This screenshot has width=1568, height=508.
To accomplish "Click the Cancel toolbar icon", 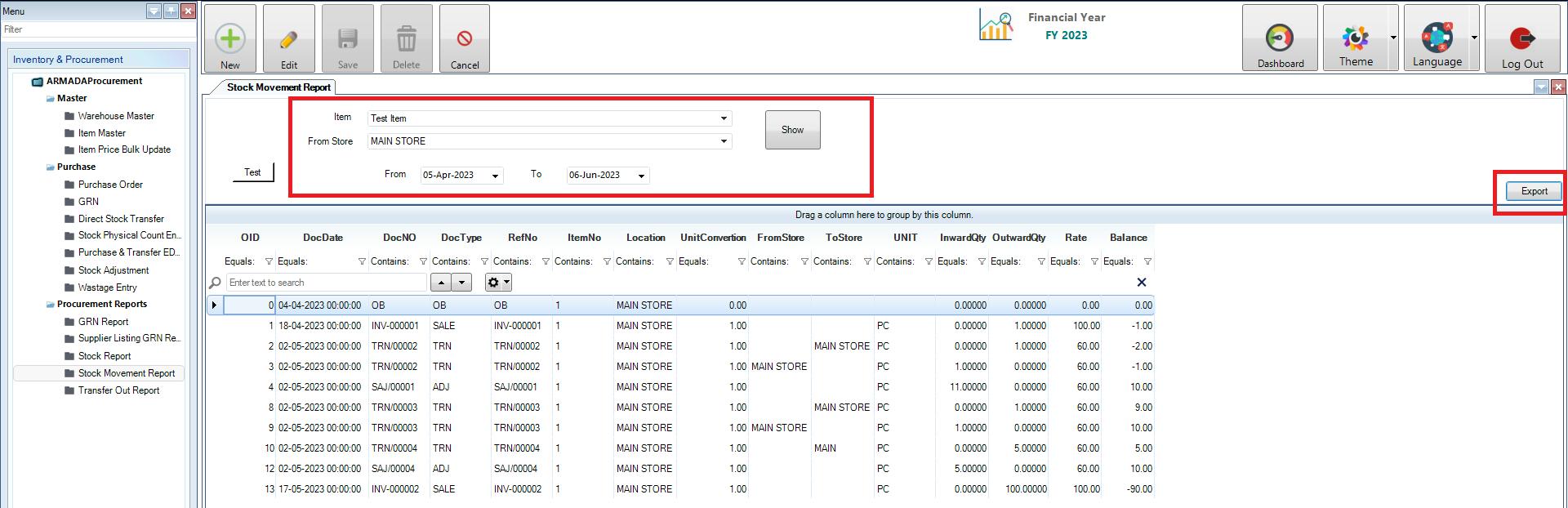I will [x=464, y=38].
